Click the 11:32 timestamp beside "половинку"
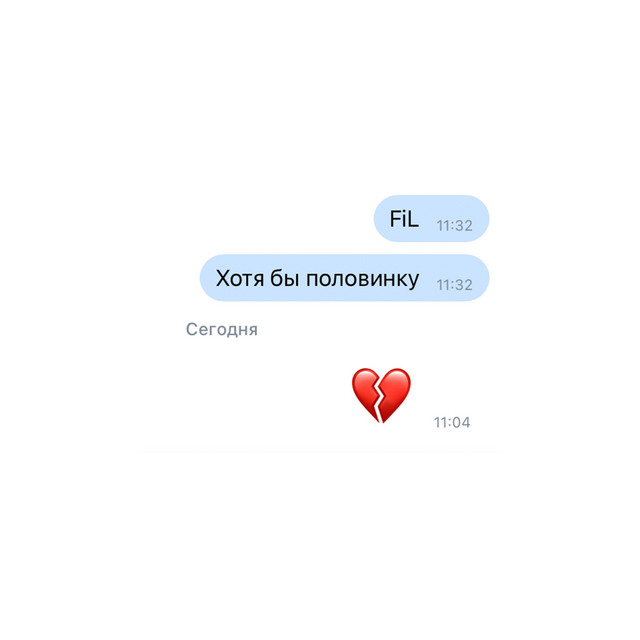 pyautogui.click(x=454, y=284)
